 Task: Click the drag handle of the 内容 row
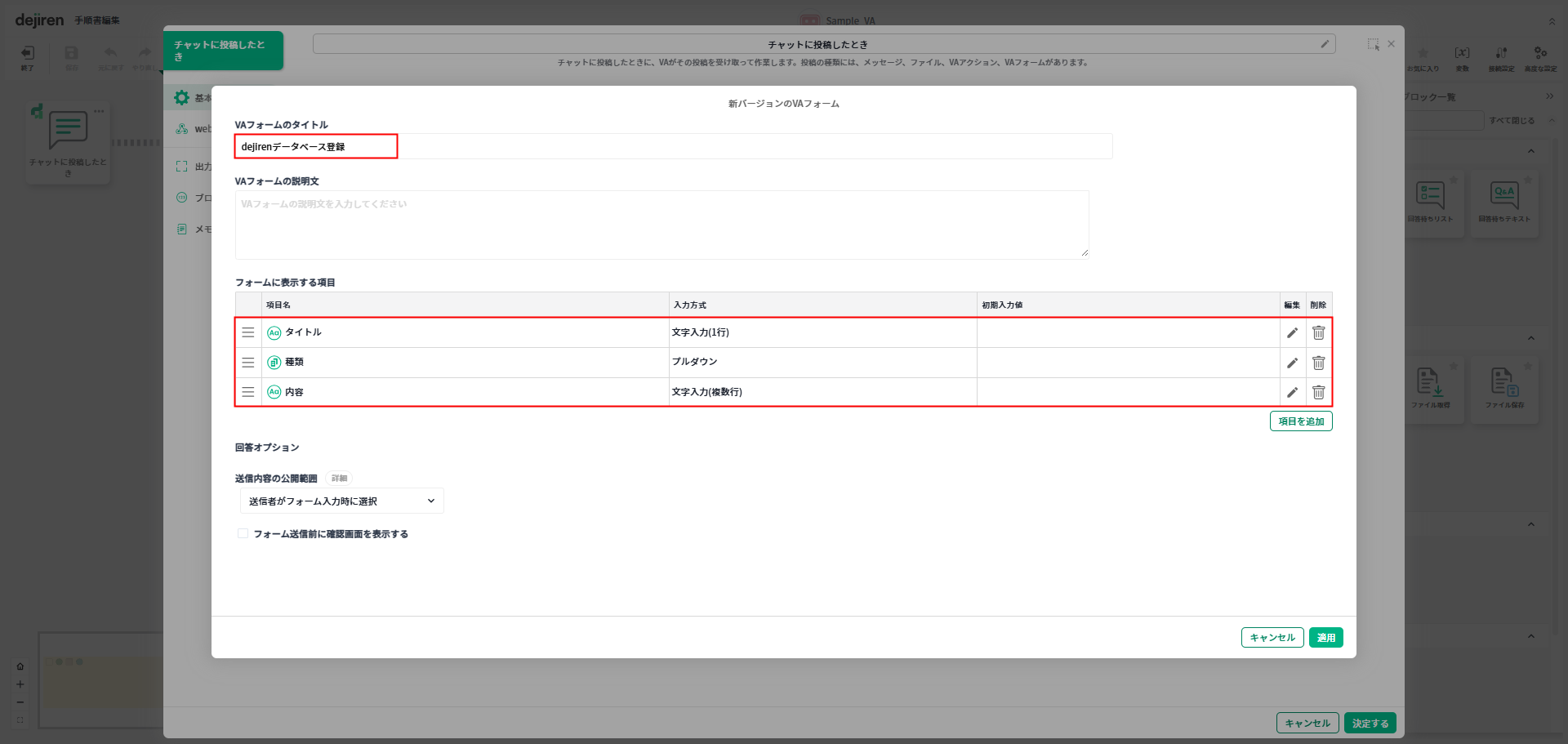[248, 392]
